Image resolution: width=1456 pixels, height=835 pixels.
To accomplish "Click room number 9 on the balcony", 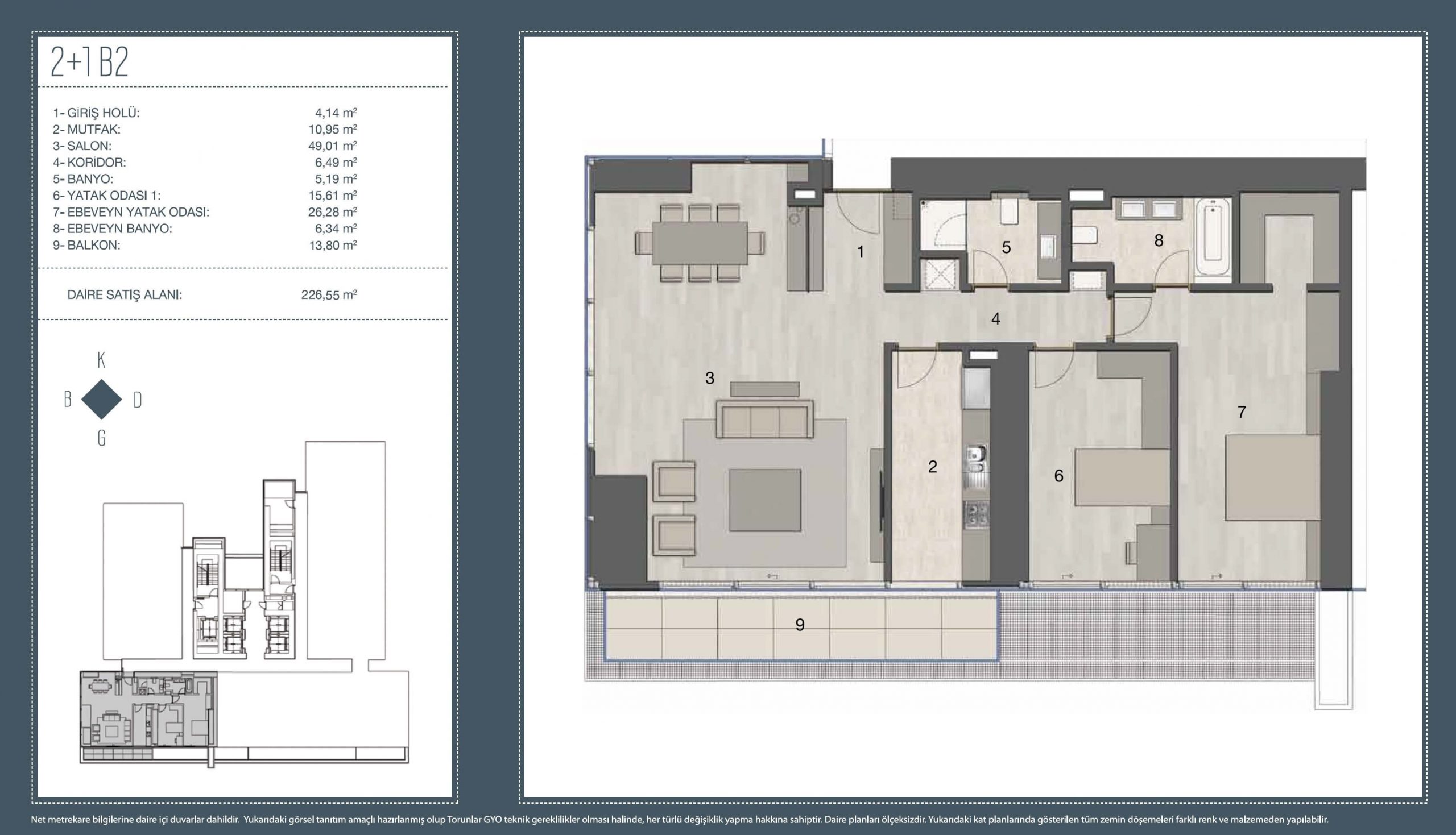I will [800, 625].
